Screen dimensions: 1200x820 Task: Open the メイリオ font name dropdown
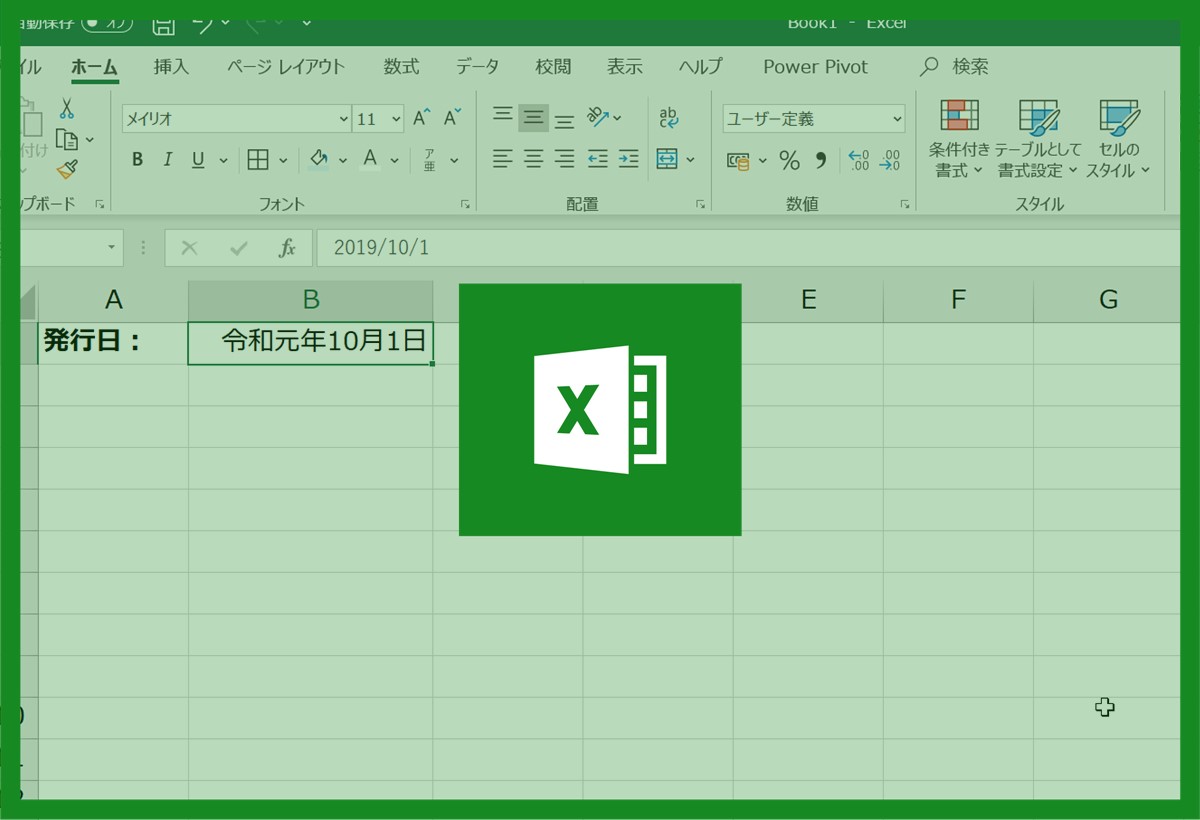pos(344,119)
